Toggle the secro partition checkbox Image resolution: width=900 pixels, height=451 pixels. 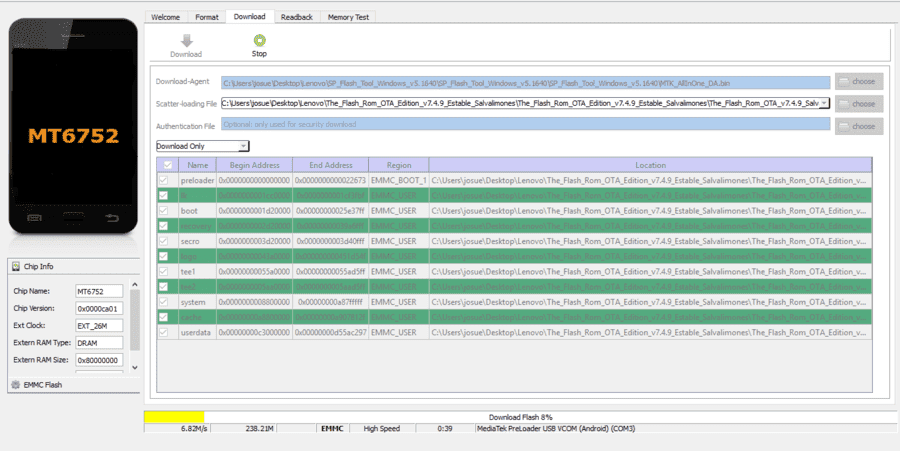pyautogui.click(x=164, y=241)
